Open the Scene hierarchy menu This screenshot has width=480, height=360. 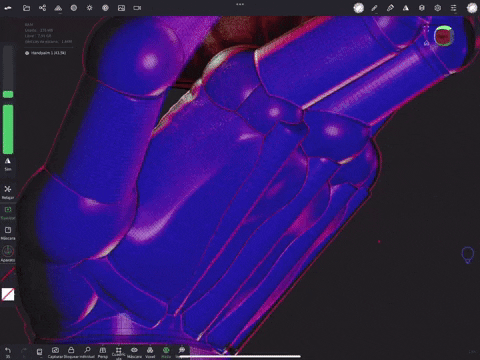coord(42,8)
